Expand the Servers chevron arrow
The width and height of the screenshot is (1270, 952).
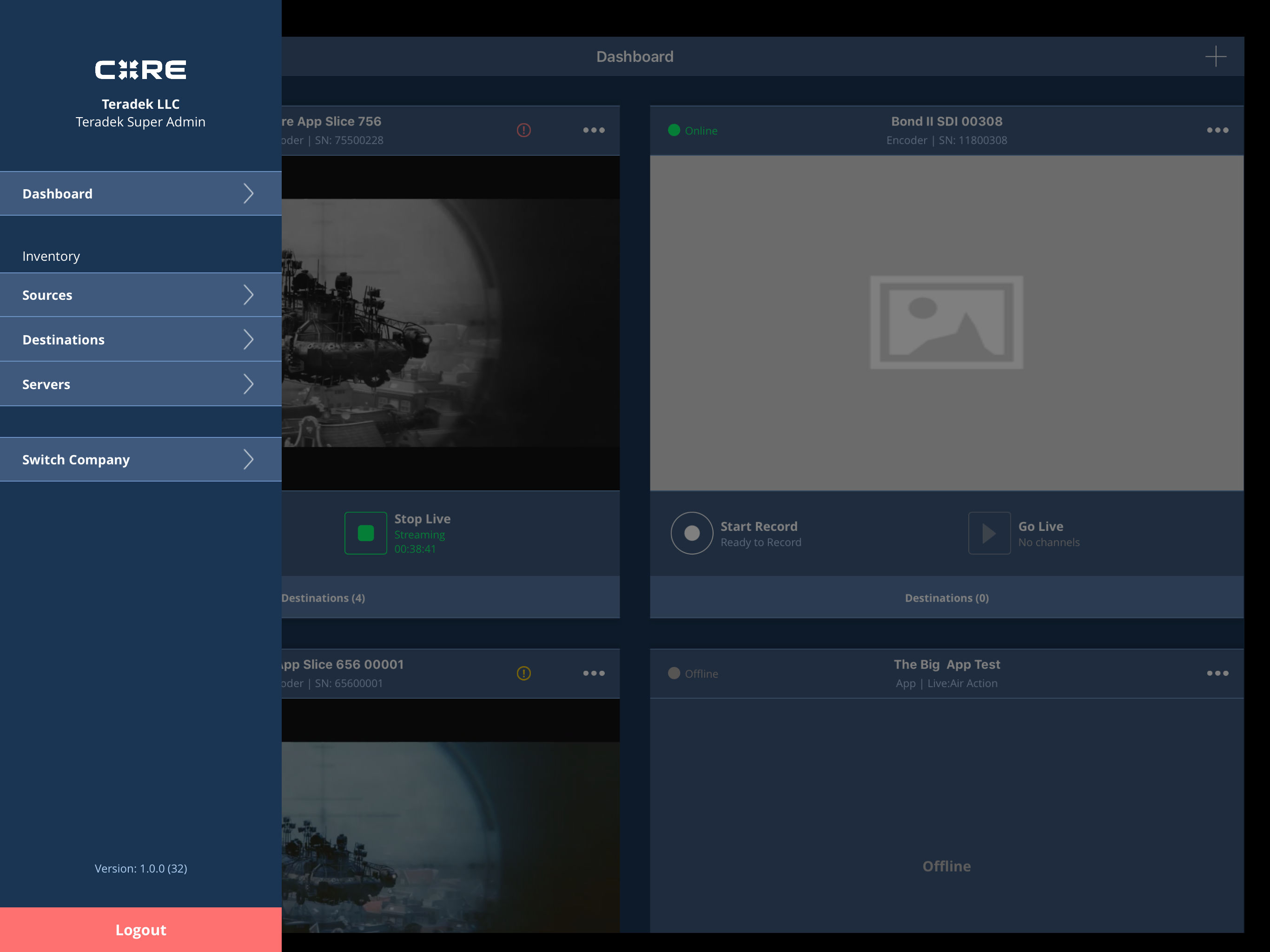248,384
